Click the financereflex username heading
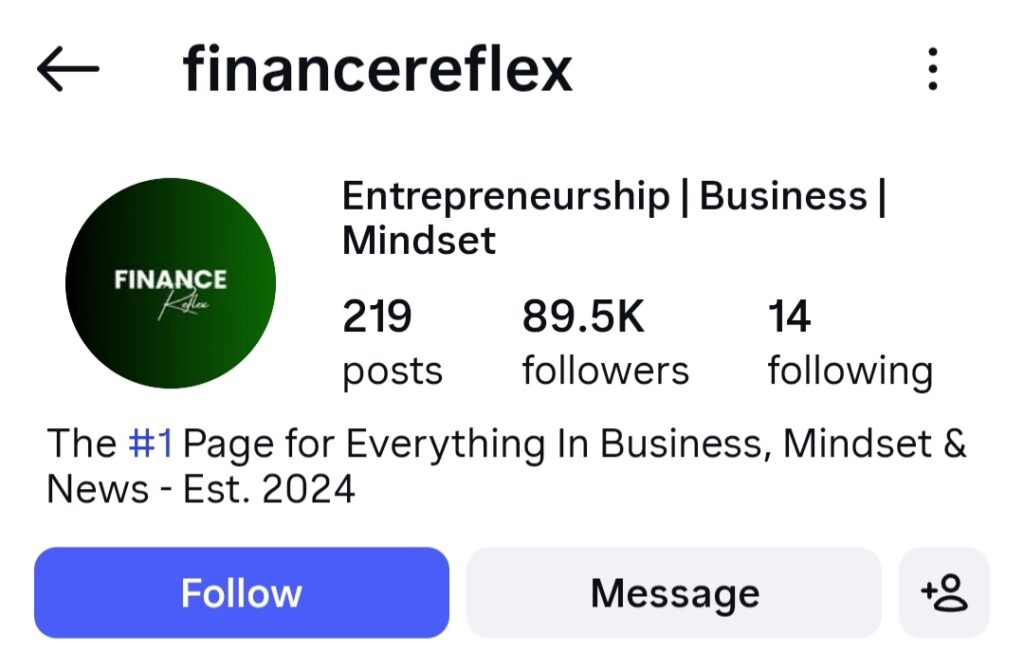Screen dimensions: 1024x669 pyautogui.click(x=377, y=69)
